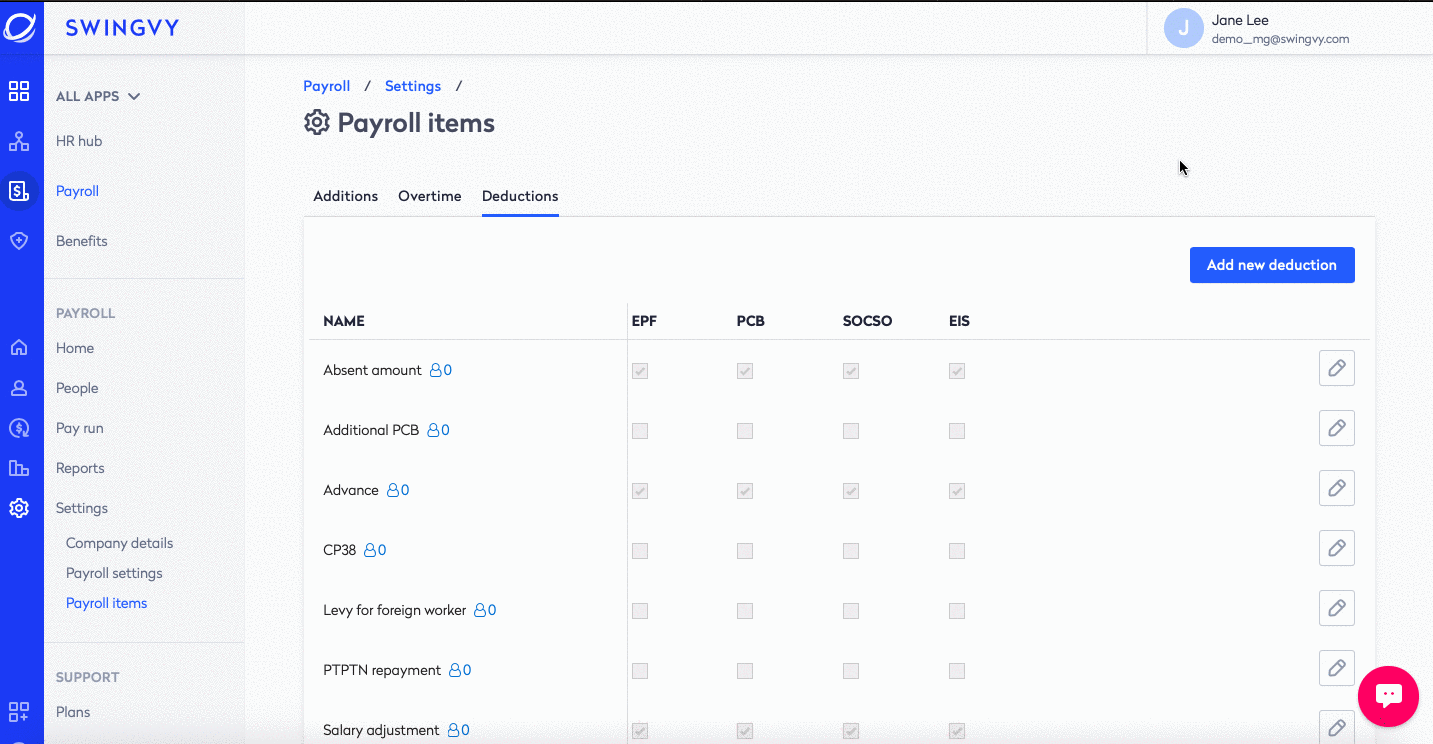Edit the Advance deduction

(x=1336, y=488)
